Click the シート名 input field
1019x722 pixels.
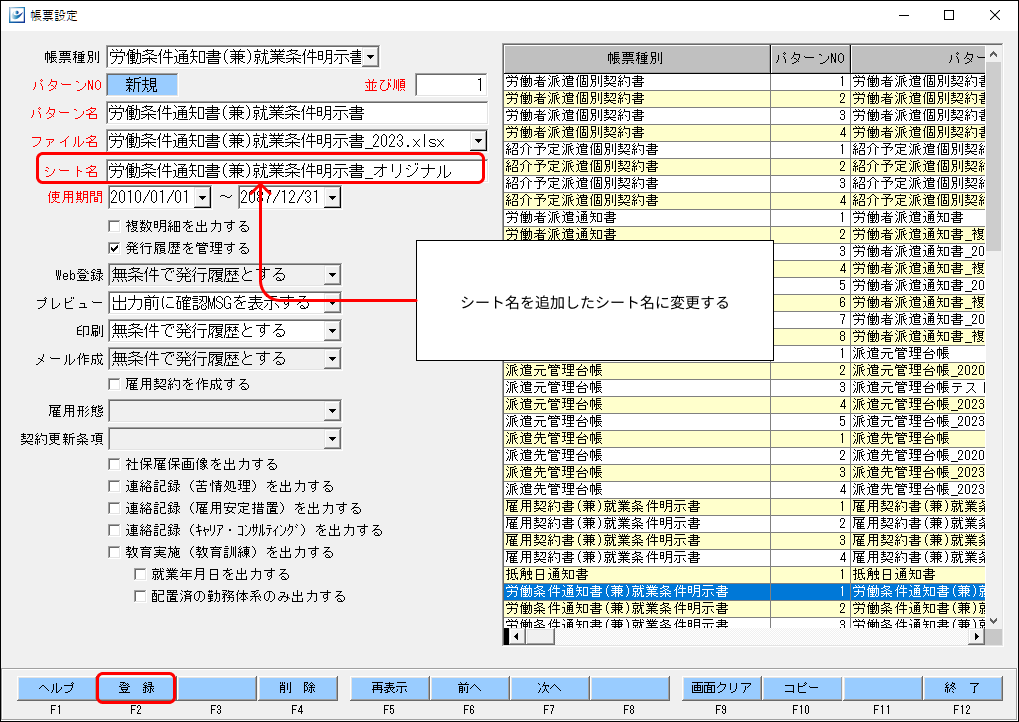click(x=296, y=170)
